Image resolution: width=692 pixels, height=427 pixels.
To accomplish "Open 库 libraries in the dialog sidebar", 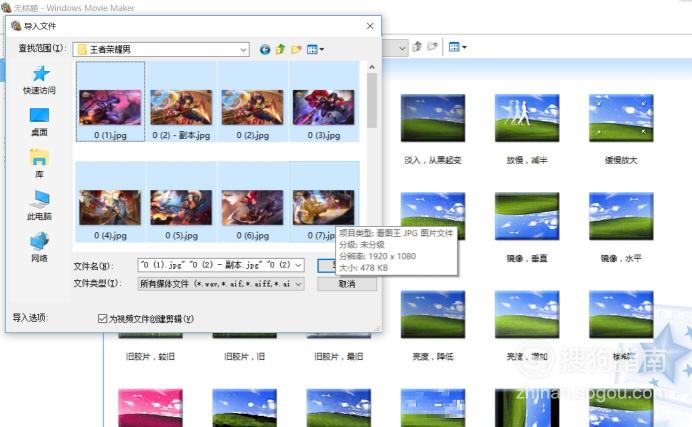I will click(39, 164).
